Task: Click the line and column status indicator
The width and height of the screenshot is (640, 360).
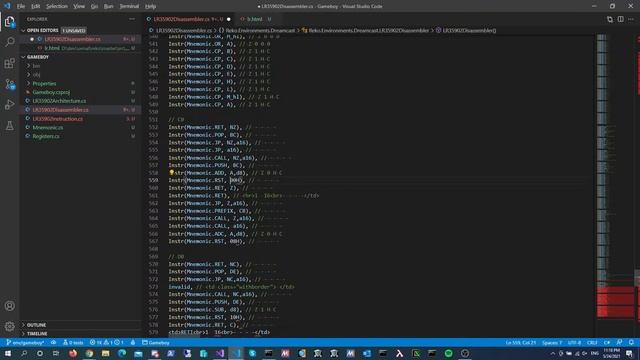Action: 520,342
